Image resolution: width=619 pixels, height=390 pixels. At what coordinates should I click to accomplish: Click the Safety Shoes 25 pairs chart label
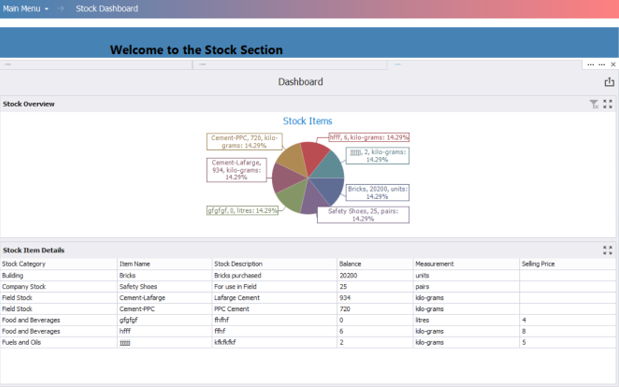(x=363, y=215)
